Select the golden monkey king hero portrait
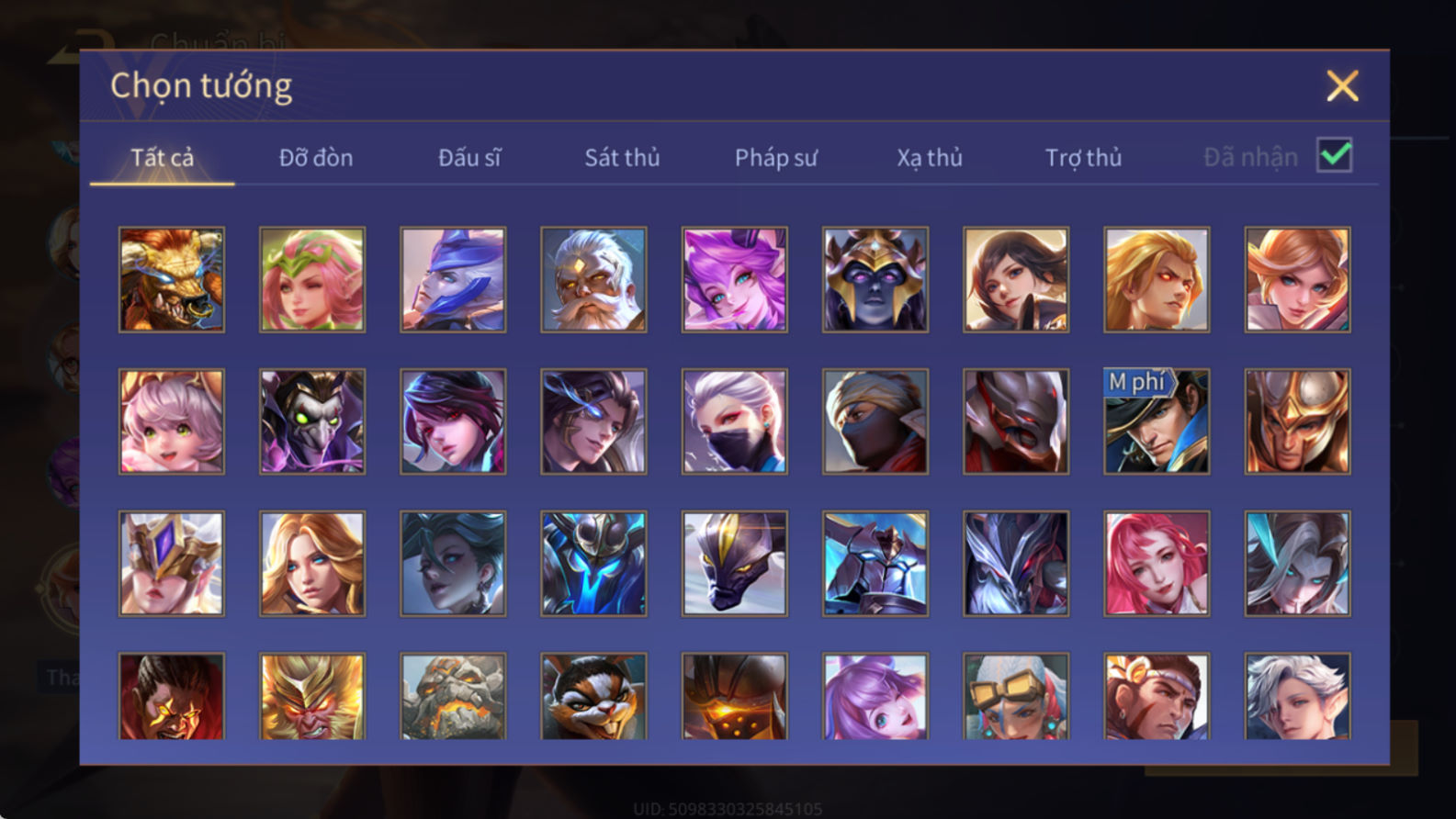1456x819 pixels. [x=312, y=696]
